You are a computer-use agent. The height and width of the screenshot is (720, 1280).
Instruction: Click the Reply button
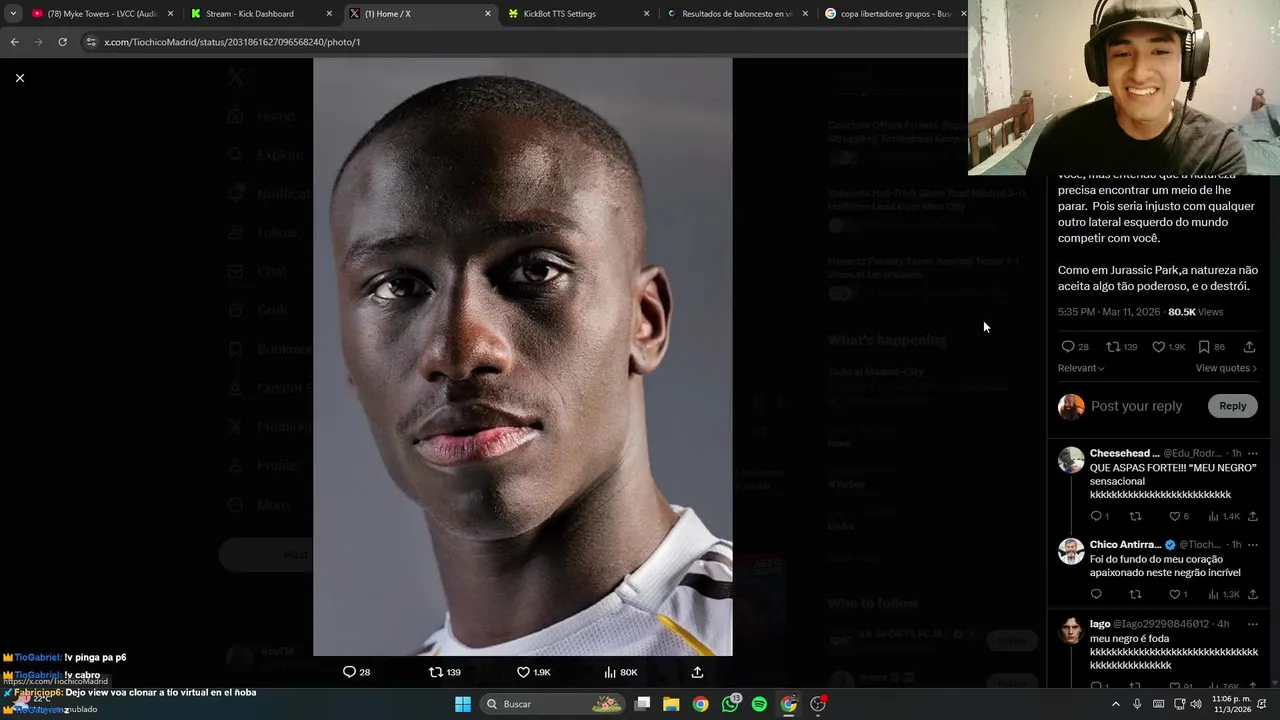[x=1232, y=406]
